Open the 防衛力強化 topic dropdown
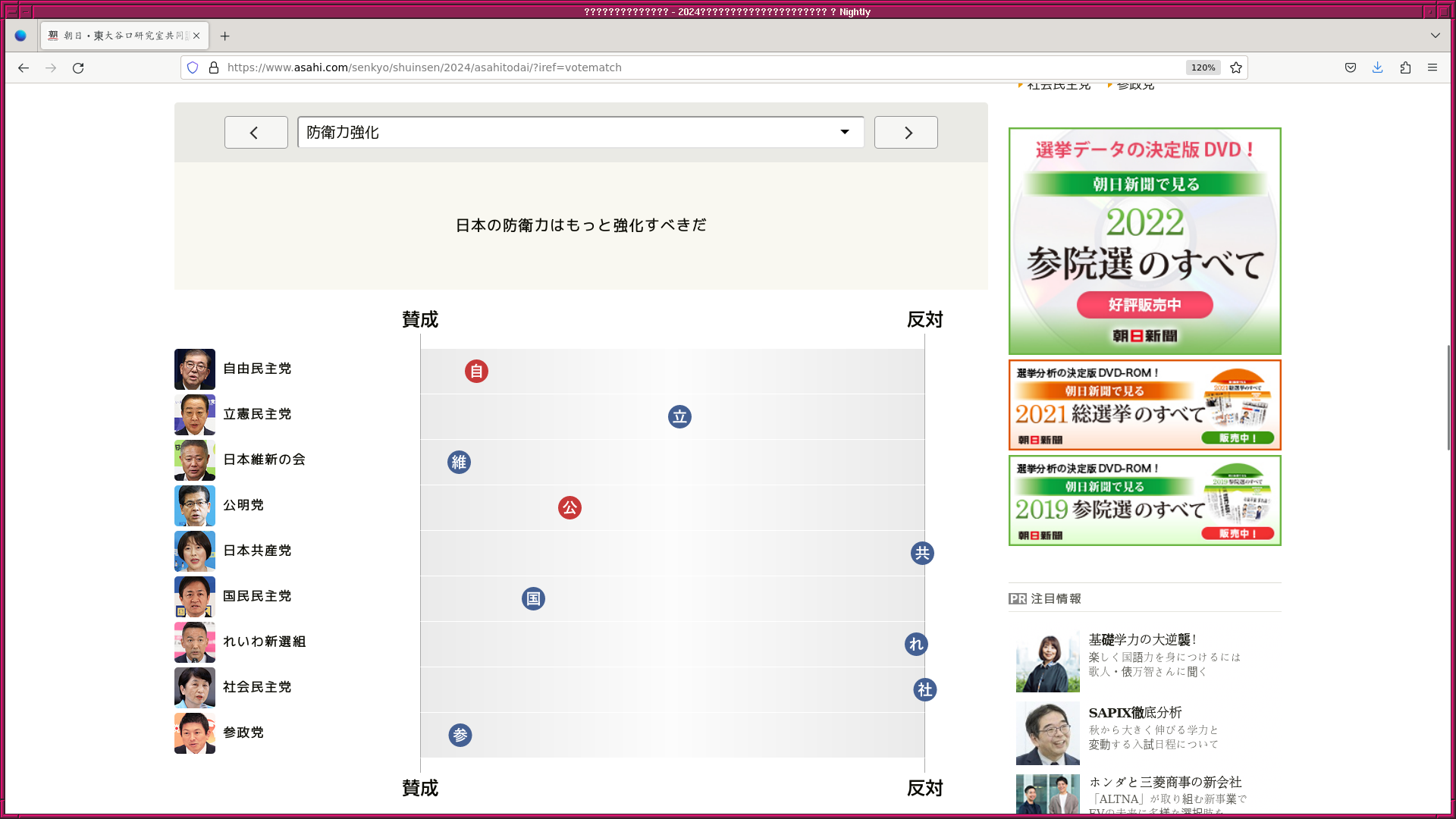1456x819 pixels. pyautogui.click(x=580, y=132)
